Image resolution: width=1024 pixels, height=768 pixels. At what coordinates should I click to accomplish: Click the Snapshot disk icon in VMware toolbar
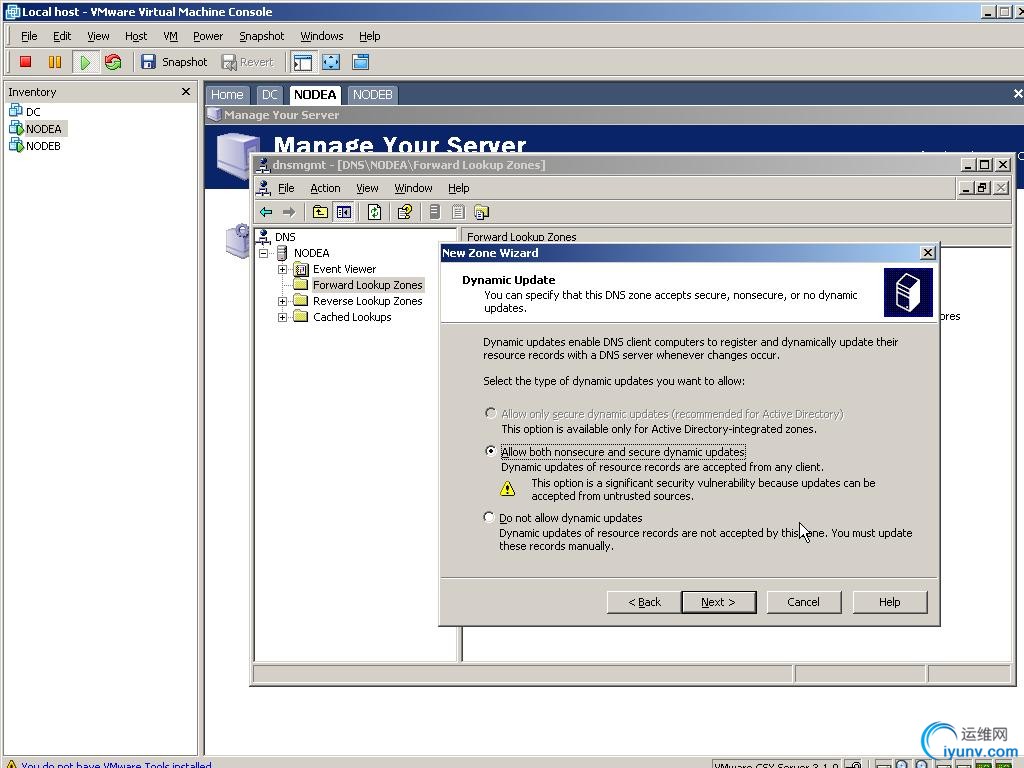click(x=148, y=62)
